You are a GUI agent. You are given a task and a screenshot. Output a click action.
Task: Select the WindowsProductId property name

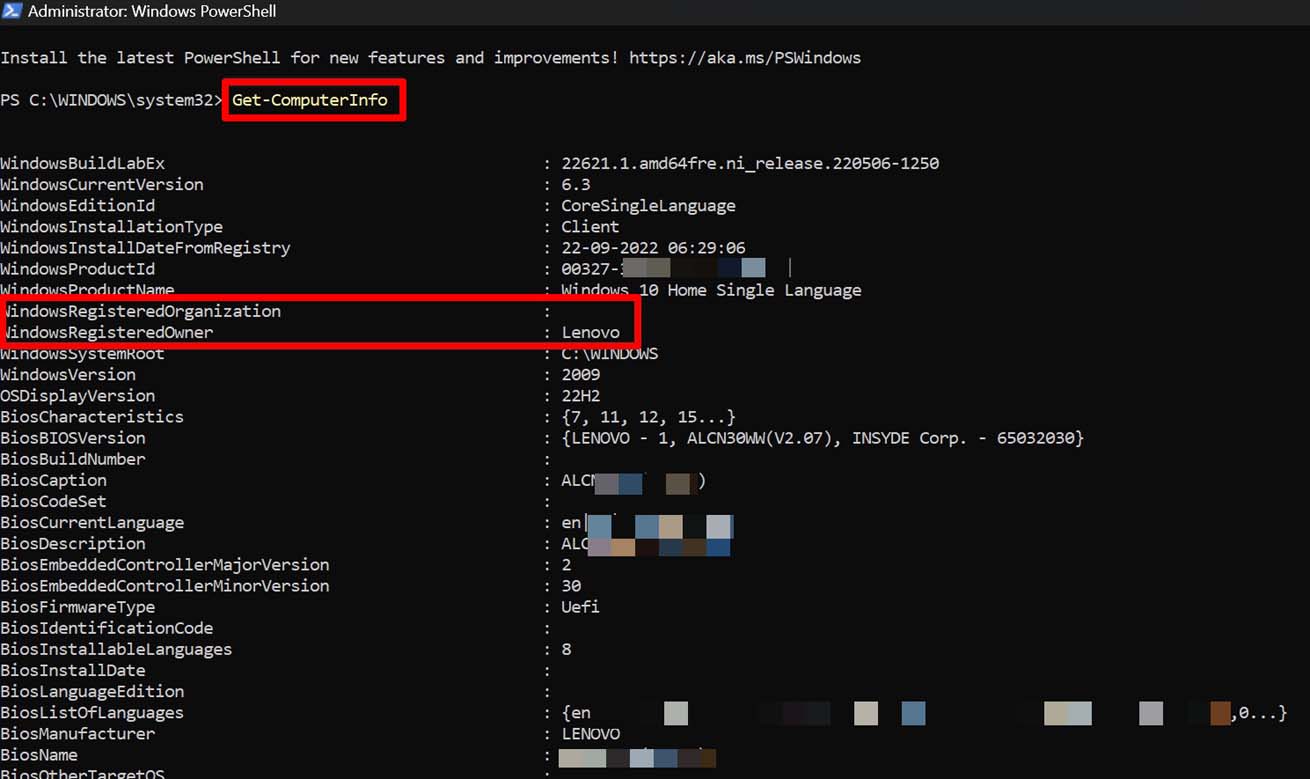77,269
